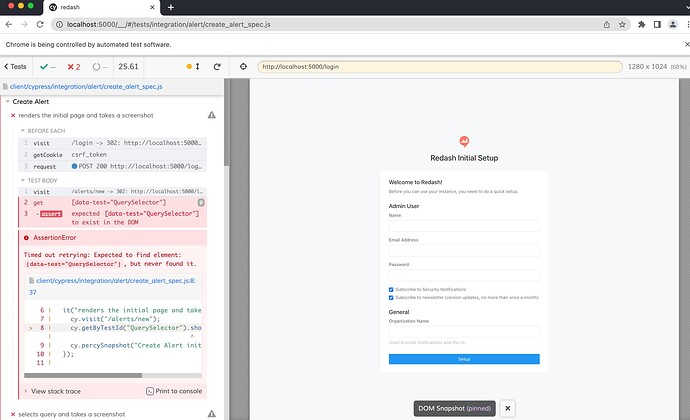690x420 pixels.
Task: Collapse the TEST BODY section
Action: (x=39, y=181)
